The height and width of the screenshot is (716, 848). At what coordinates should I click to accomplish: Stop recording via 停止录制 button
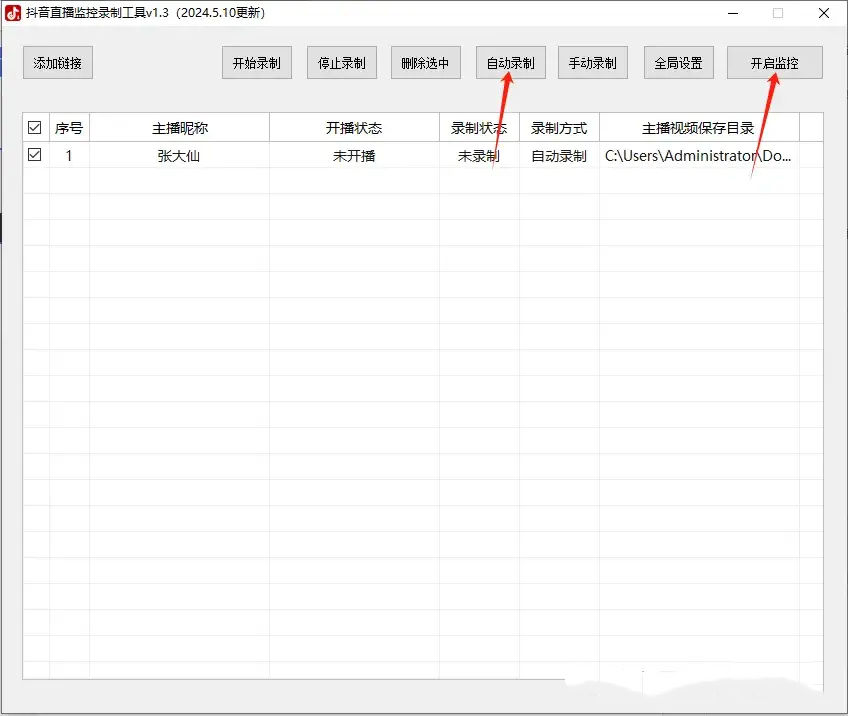pos(342,63)
